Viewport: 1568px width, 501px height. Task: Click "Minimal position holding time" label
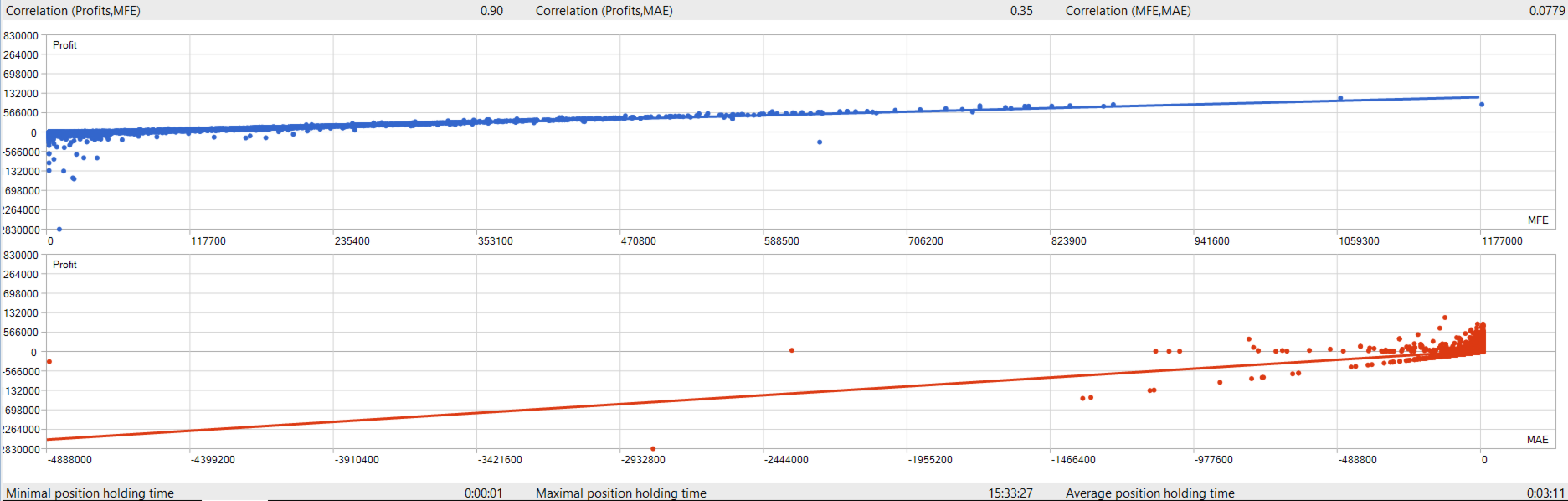pyautogui.click(x=90, y=493)
